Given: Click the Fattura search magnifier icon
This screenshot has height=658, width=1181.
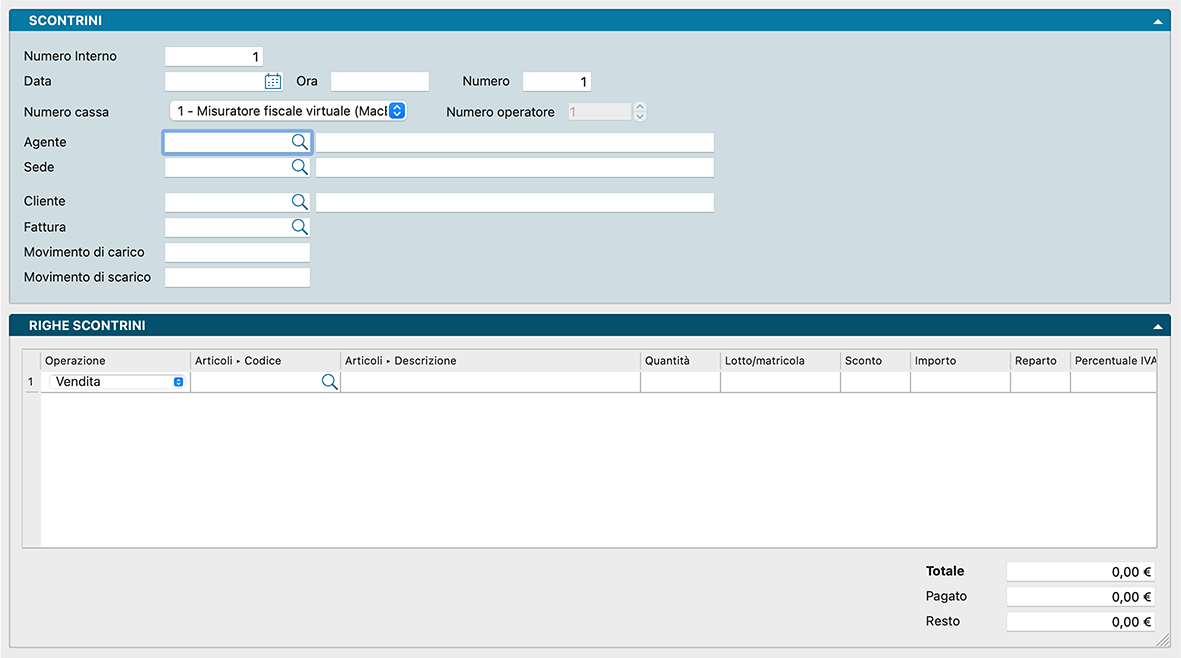Looking at the screenshot, I should pos(299,227).
